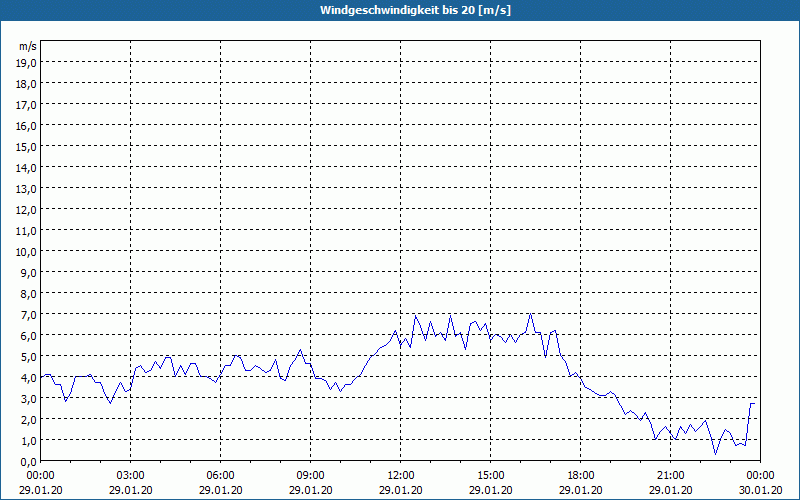800x500 pixels.
Task: Select the 0,0 y-axis label
Action: 30,462
